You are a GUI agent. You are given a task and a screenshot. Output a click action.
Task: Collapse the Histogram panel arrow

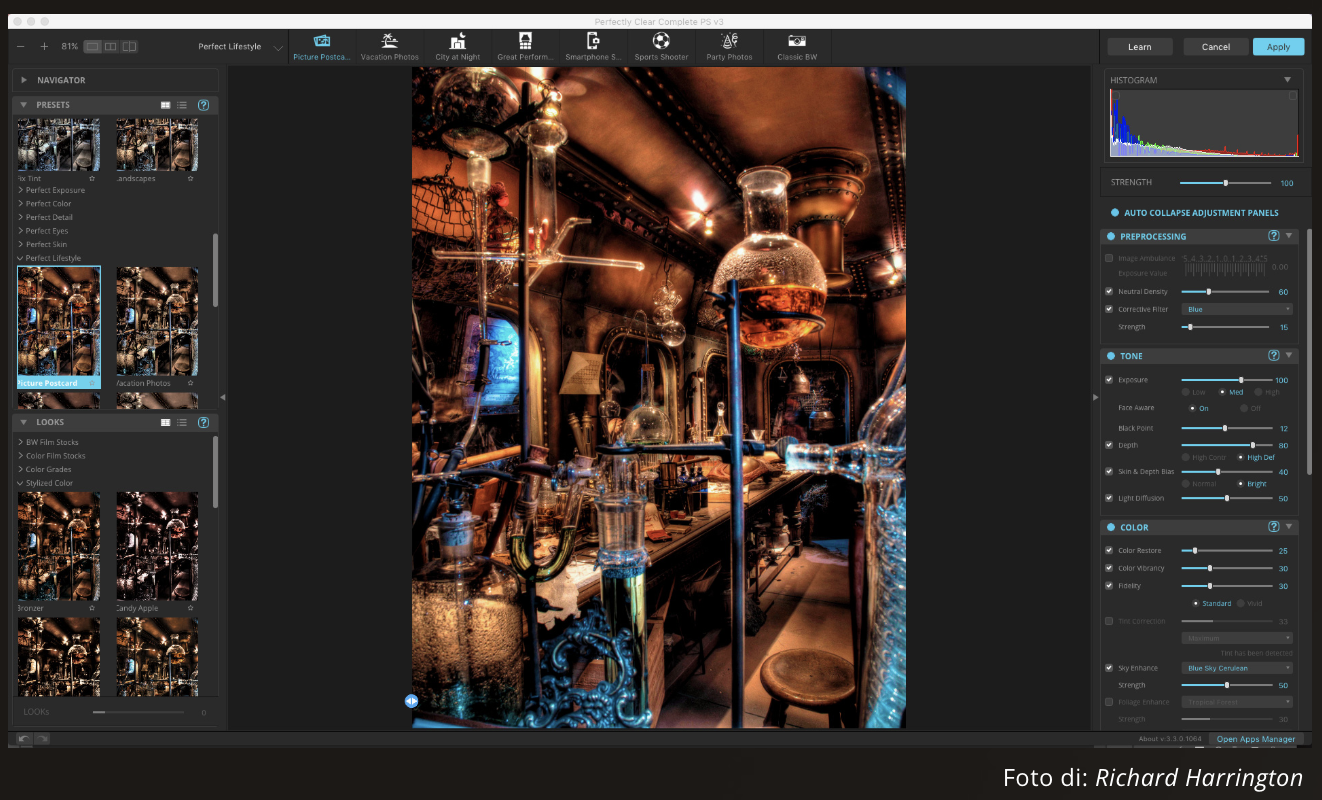tap(1287, 80)
